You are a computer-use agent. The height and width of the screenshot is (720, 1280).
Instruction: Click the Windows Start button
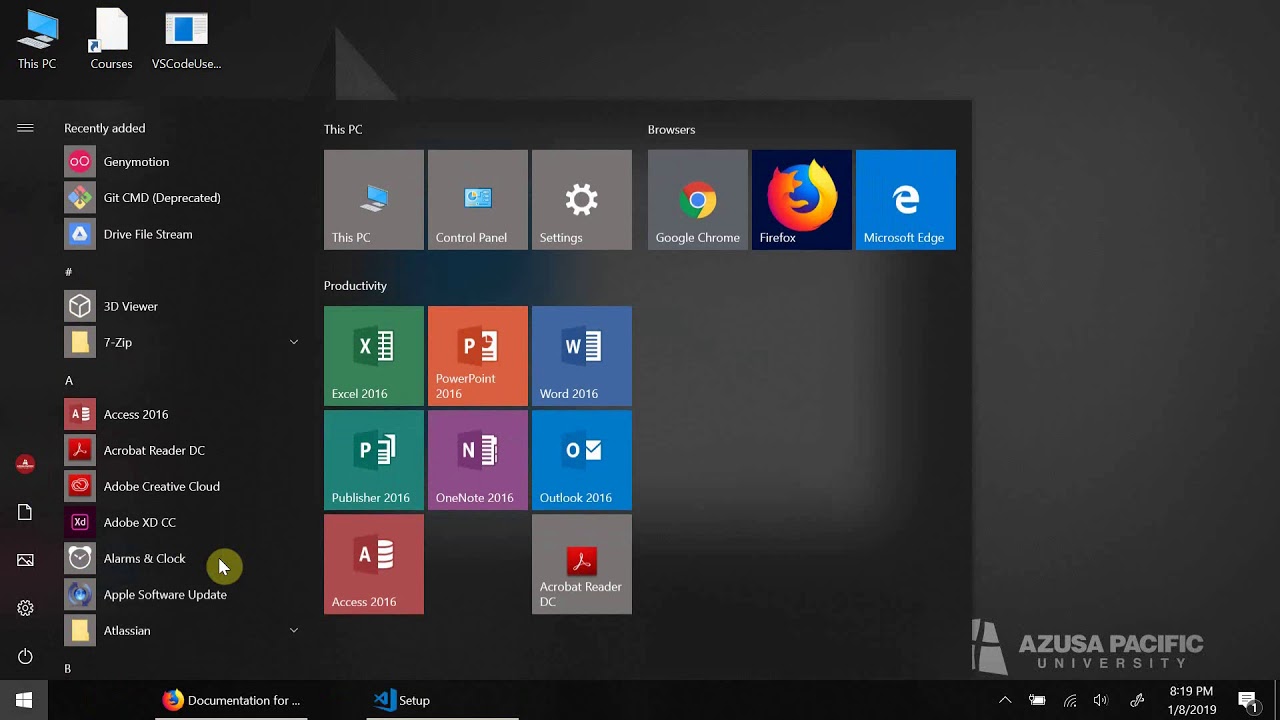pos(24,700)
